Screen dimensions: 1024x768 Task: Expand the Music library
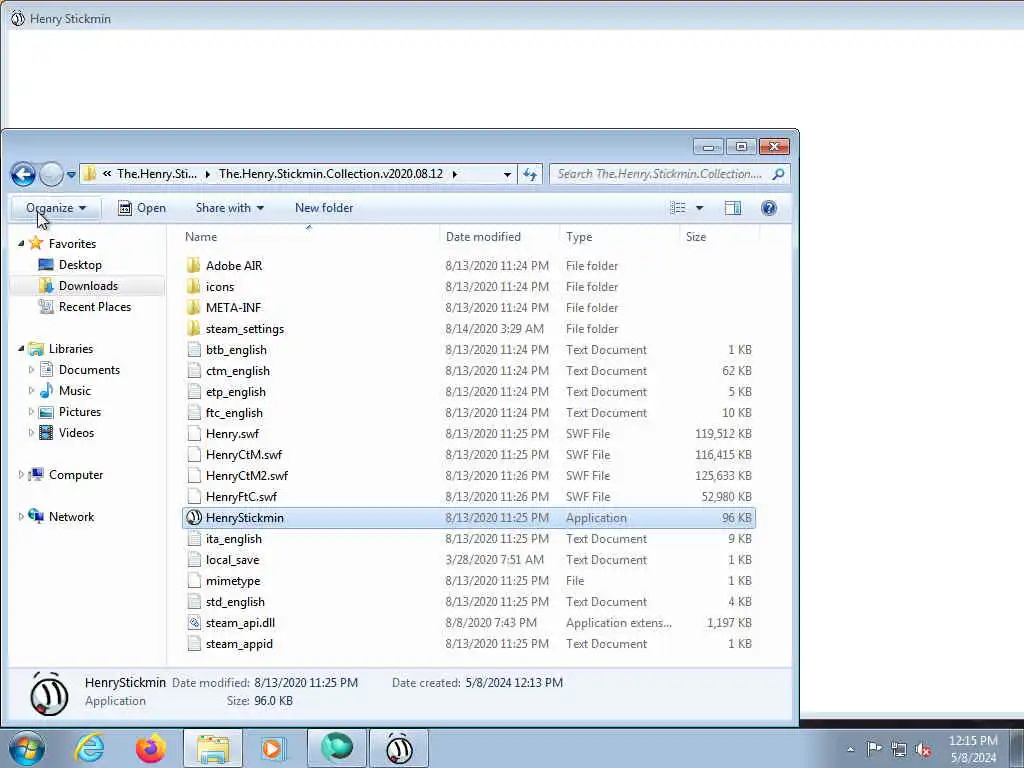[31, 391]
